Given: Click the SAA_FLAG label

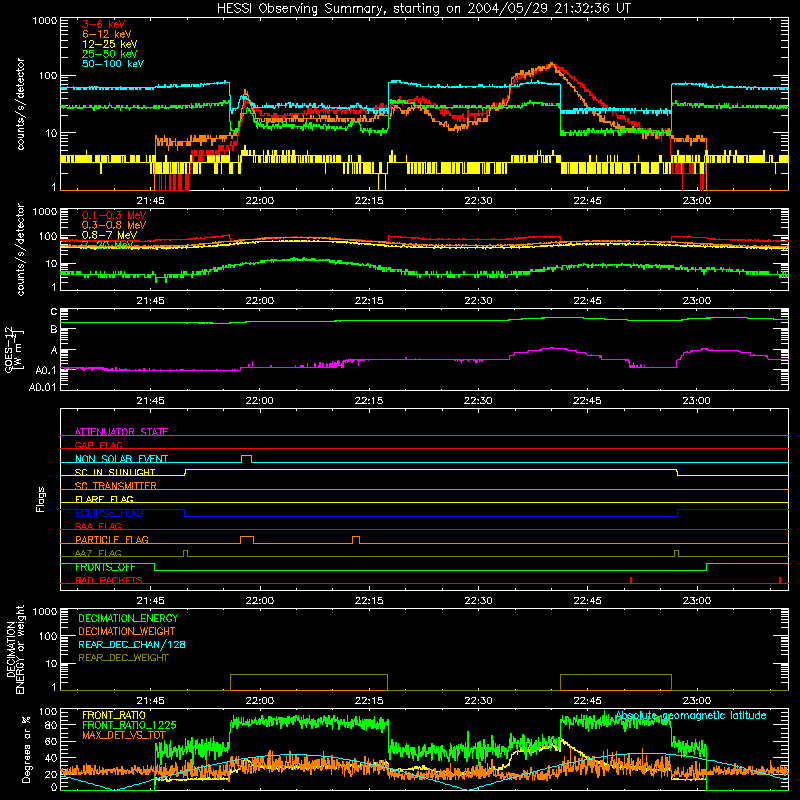Looking at the screenshot, I should 98,526.
